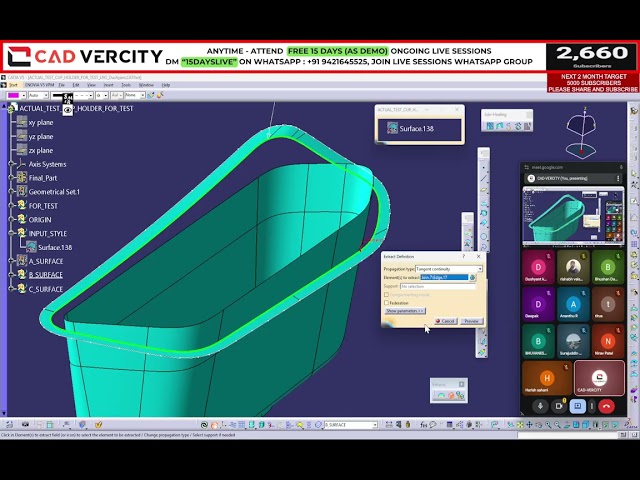The height and width of the screenshot is (480, 640).
Task: Toggle the eye visibility overlay icon
Action: coord(68,110)
